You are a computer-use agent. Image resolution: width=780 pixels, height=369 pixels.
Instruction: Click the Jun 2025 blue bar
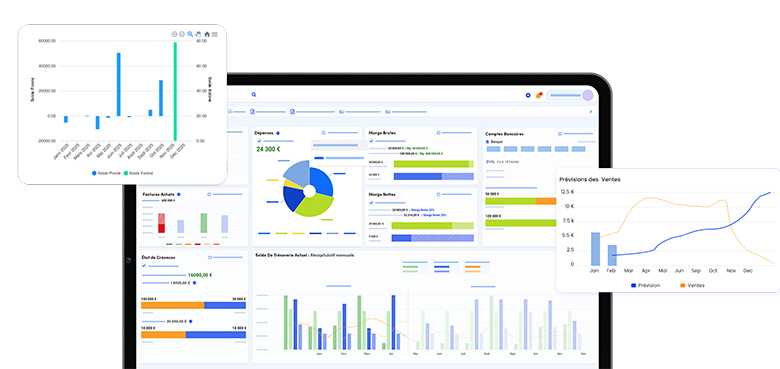click(x=118, y=85)
